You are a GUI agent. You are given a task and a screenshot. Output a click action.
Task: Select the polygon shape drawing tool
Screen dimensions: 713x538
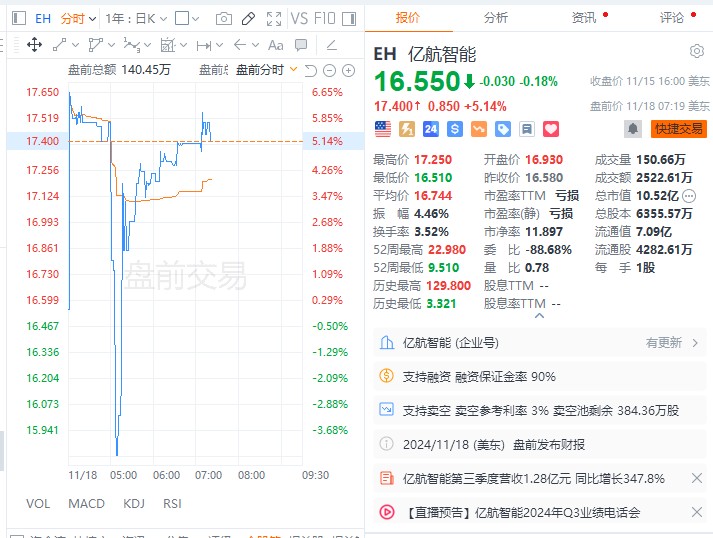[95, 45]
